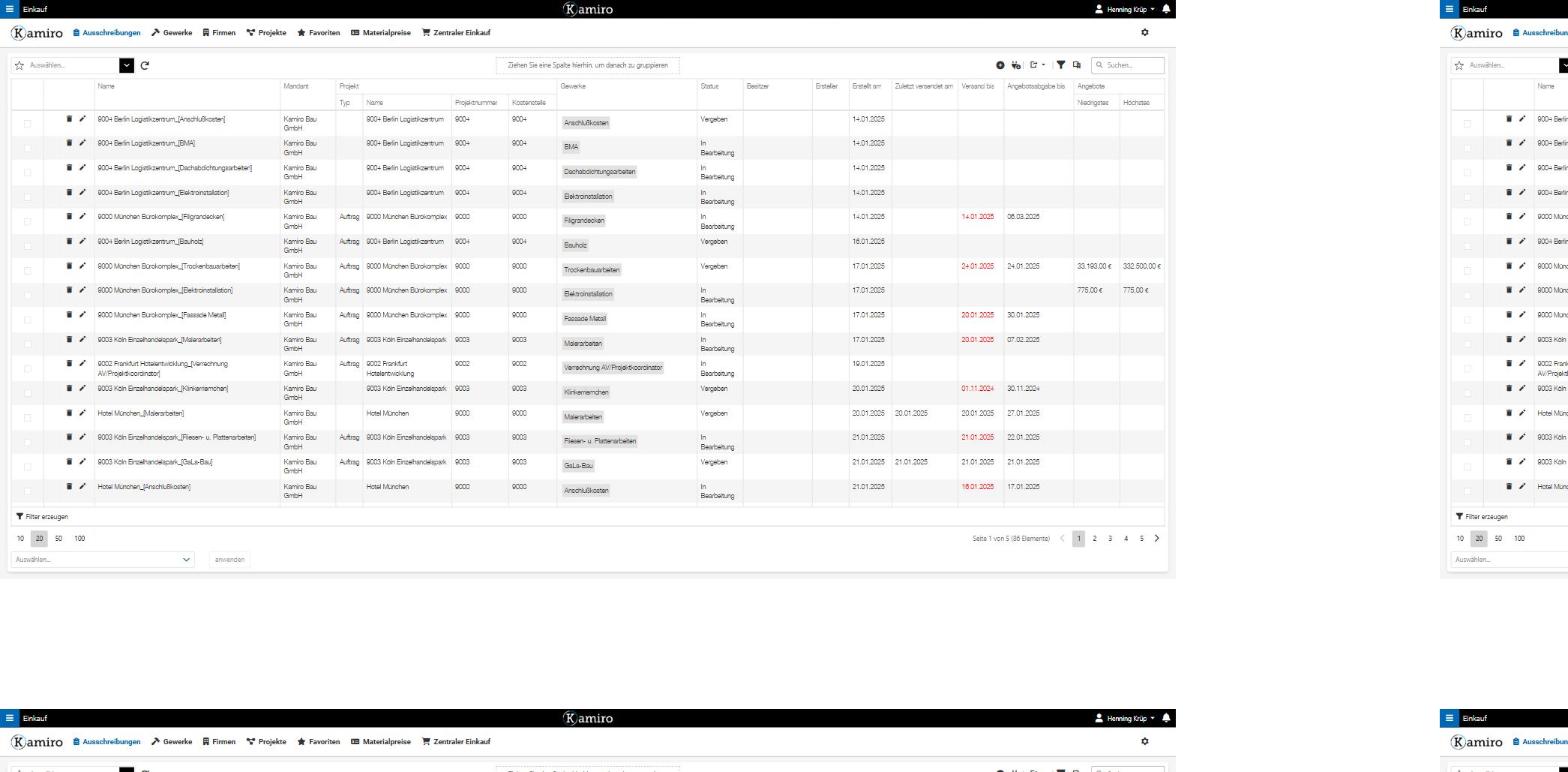Viewport: 1568px width, 772px height.
Task: Edit the 900+ Berlin Logistikzentrum_[Bauholz] row
Action: (x=82, y=241)
